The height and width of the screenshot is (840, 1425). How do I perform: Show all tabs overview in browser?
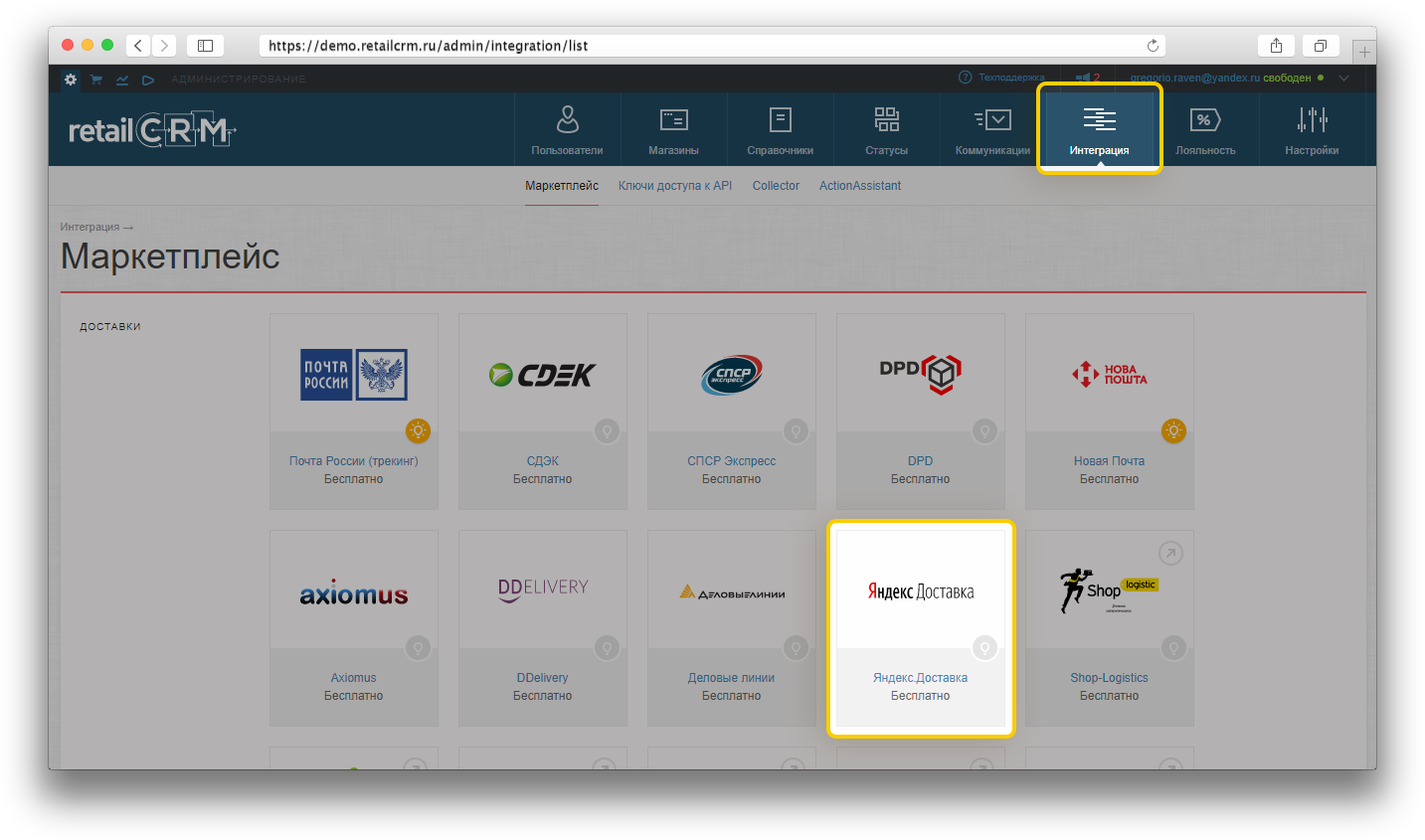(1321, 46)
